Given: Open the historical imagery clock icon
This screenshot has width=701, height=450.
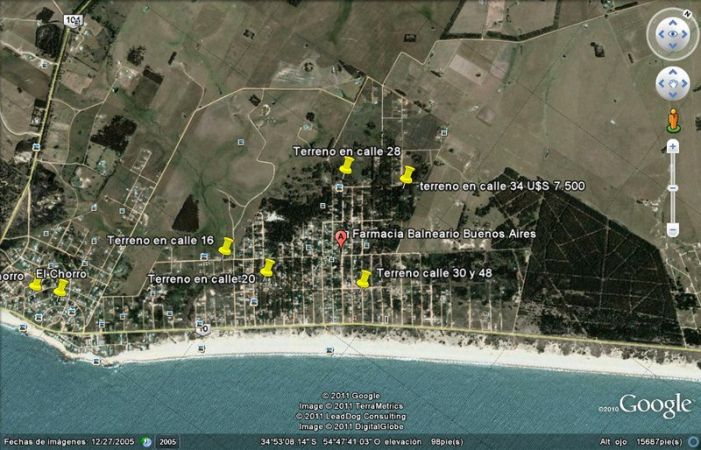Looking at the screenshot, I should [x=146, y=441].
